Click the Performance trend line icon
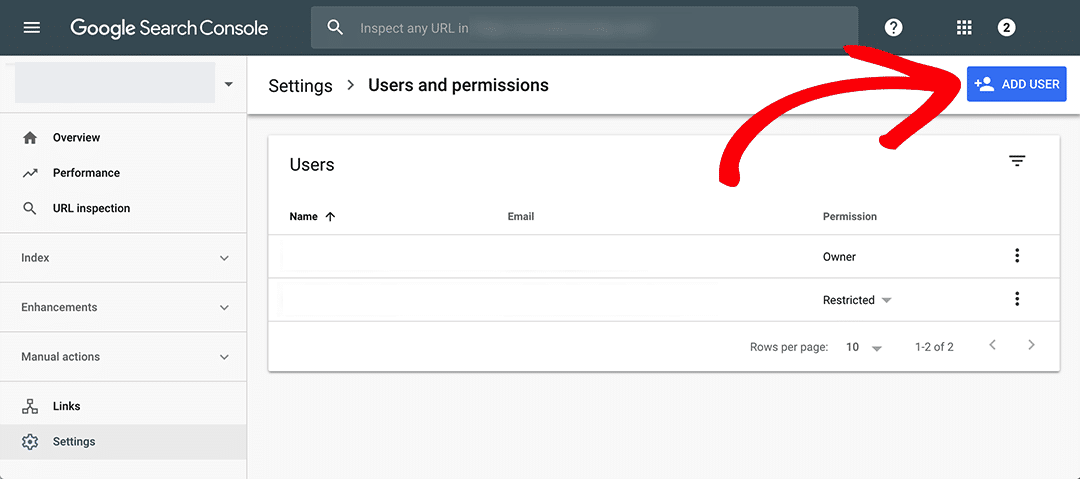The width and height of the screenshot is (1080, 479). [x=30, y=173]
